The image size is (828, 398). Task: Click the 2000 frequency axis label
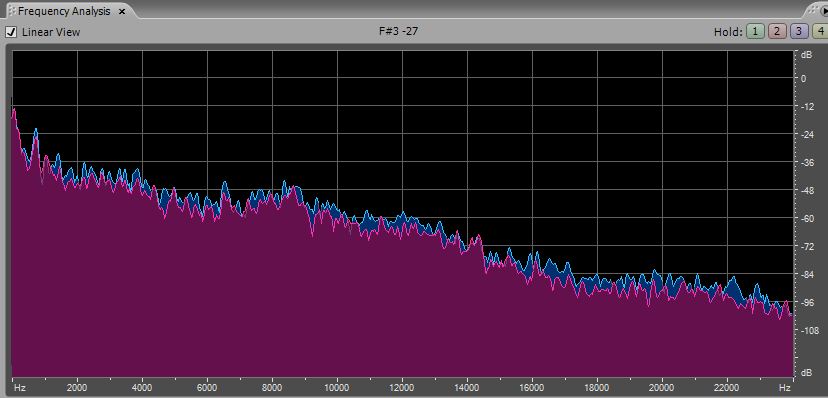click(78, 388)
